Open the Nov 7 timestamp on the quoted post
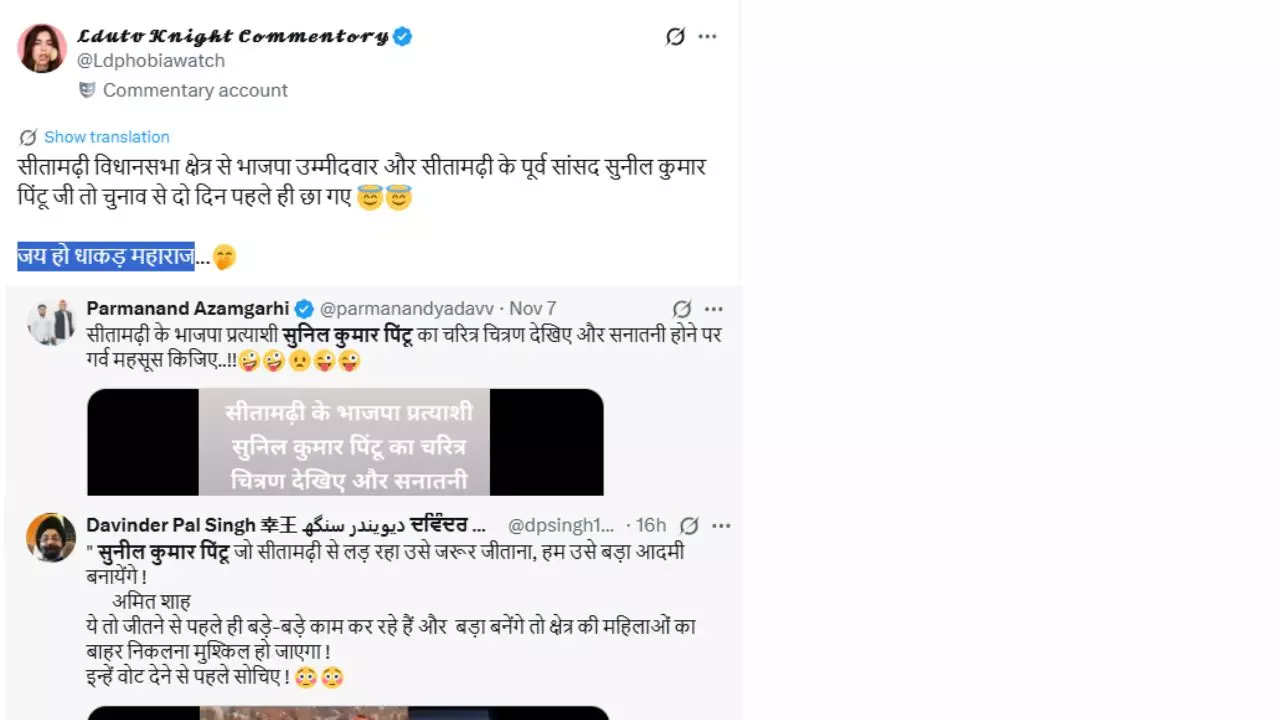 [533, 309]
